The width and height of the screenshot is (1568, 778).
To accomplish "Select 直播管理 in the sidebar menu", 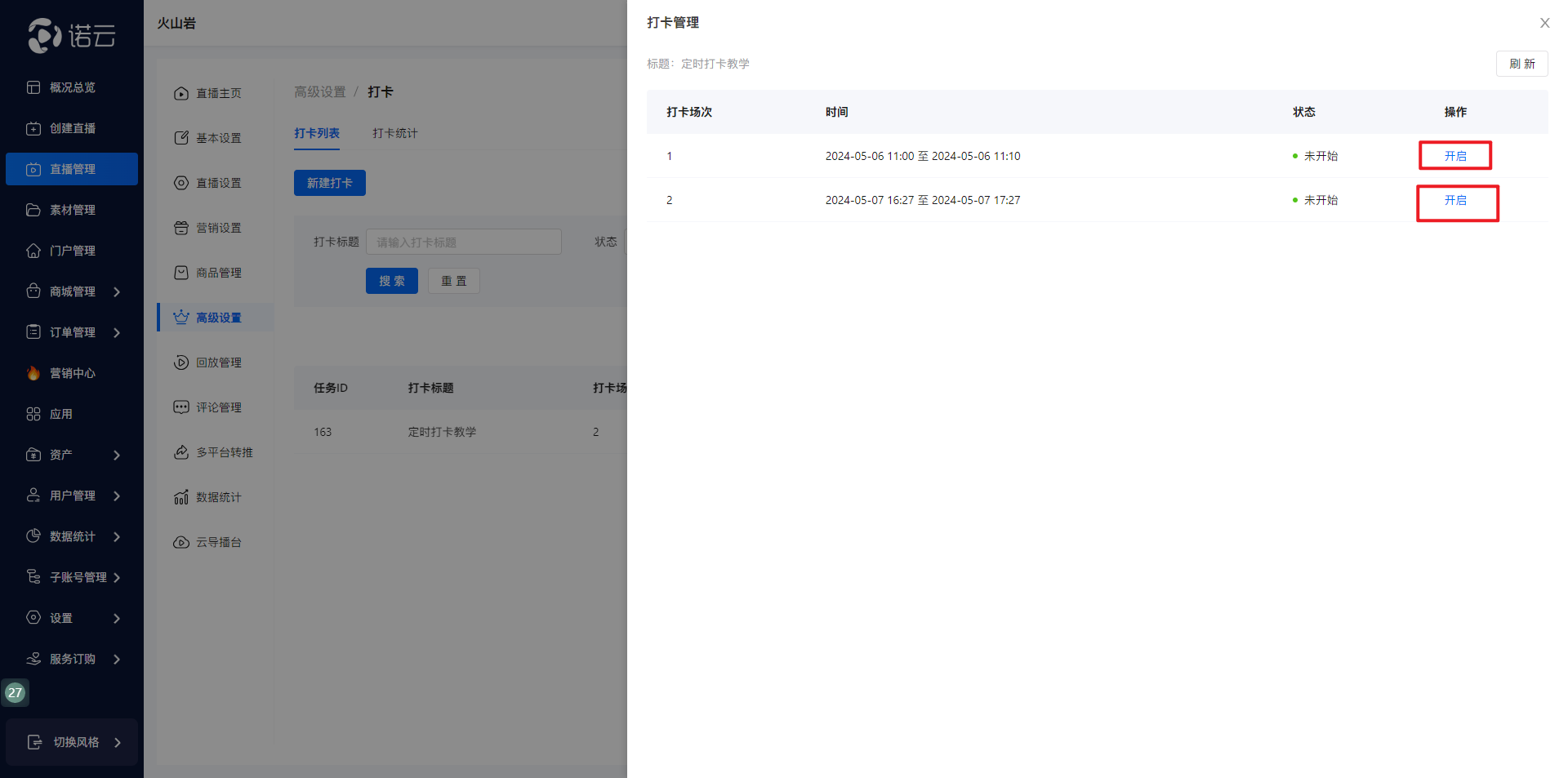I will pyautogui.click(x=72, y=169).
